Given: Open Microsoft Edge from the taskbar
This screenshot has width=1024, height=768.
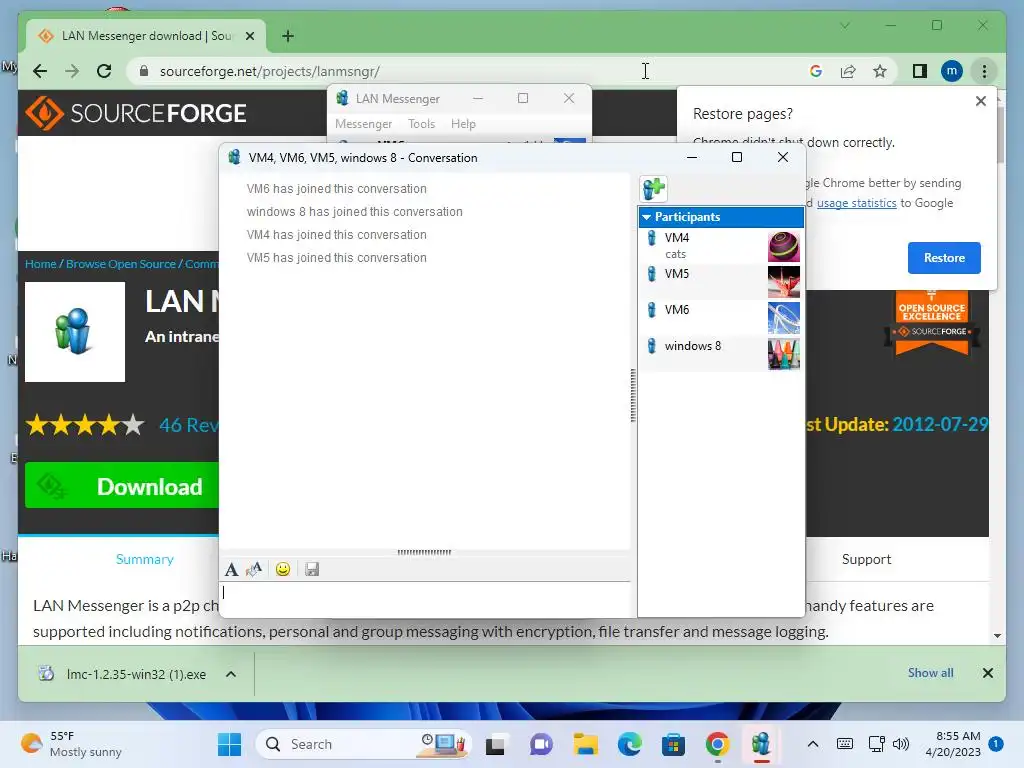Looking at the screenshot, I should [x=629, y=744].
